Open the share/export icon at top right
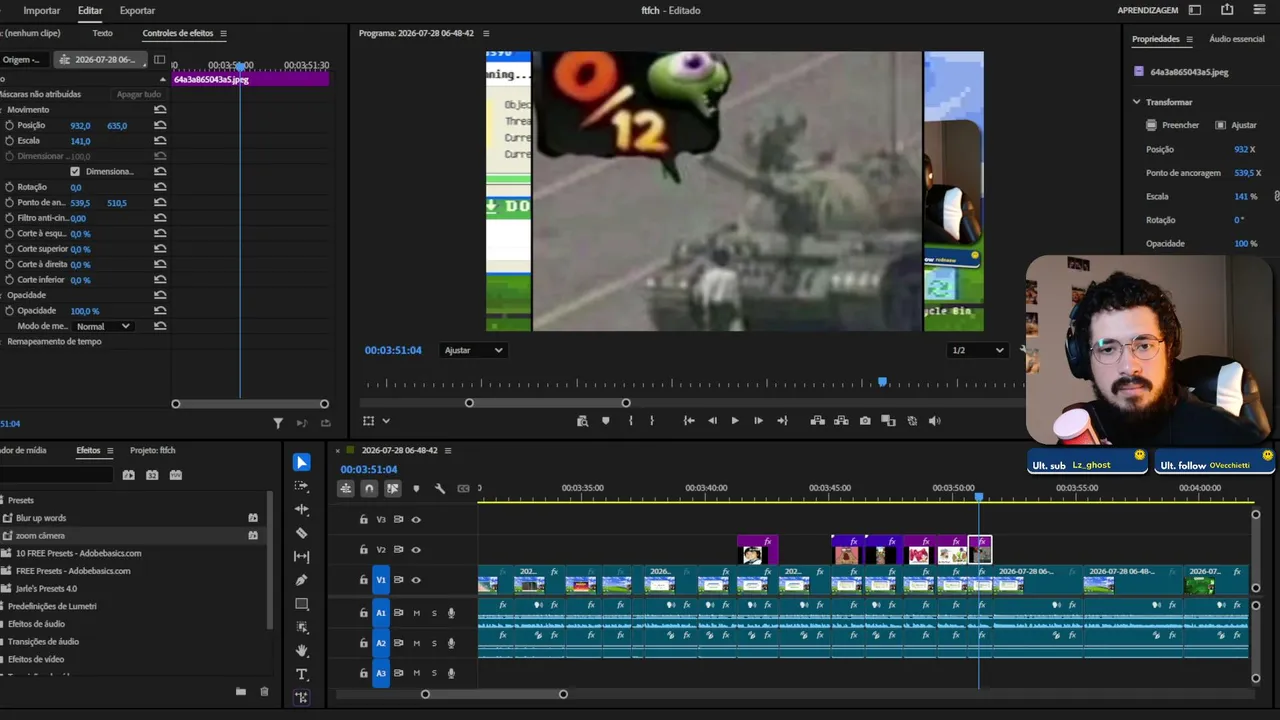1280x720 pixels. 1227,10
